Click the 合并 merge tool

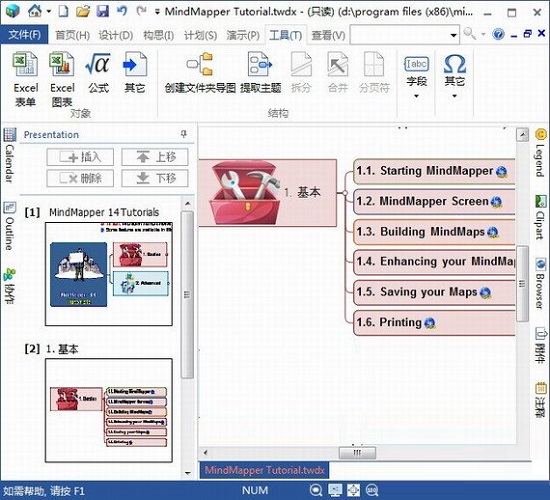337,73
